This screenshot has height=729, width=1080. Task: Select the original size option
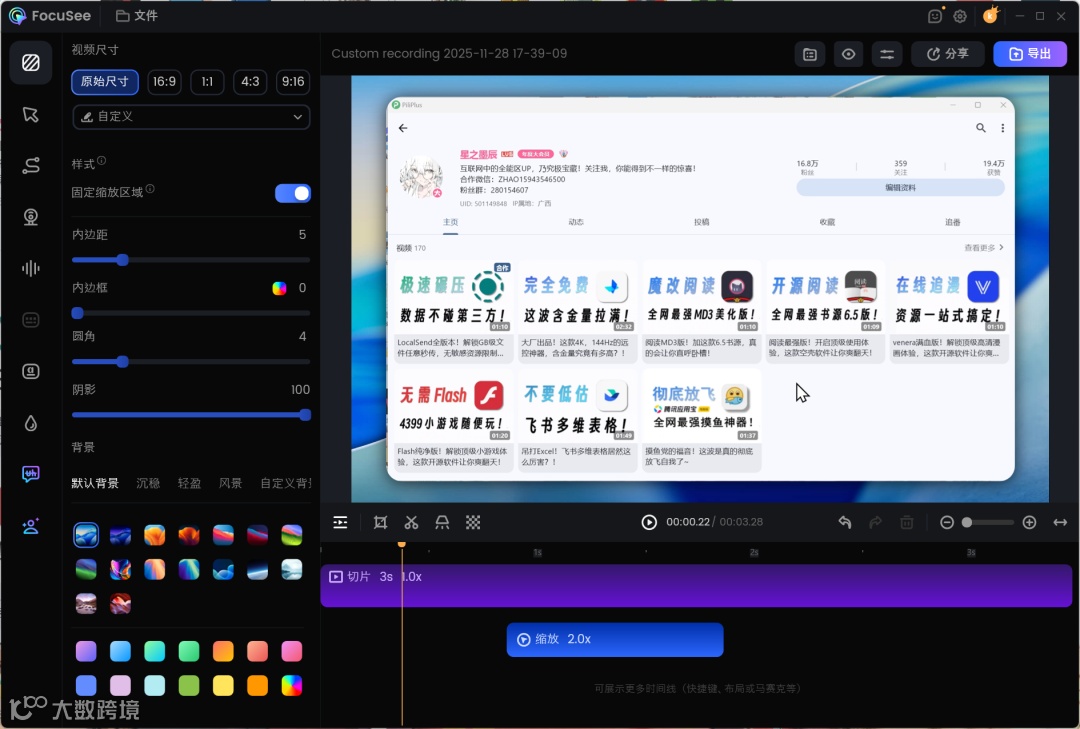tap(105, 81)
